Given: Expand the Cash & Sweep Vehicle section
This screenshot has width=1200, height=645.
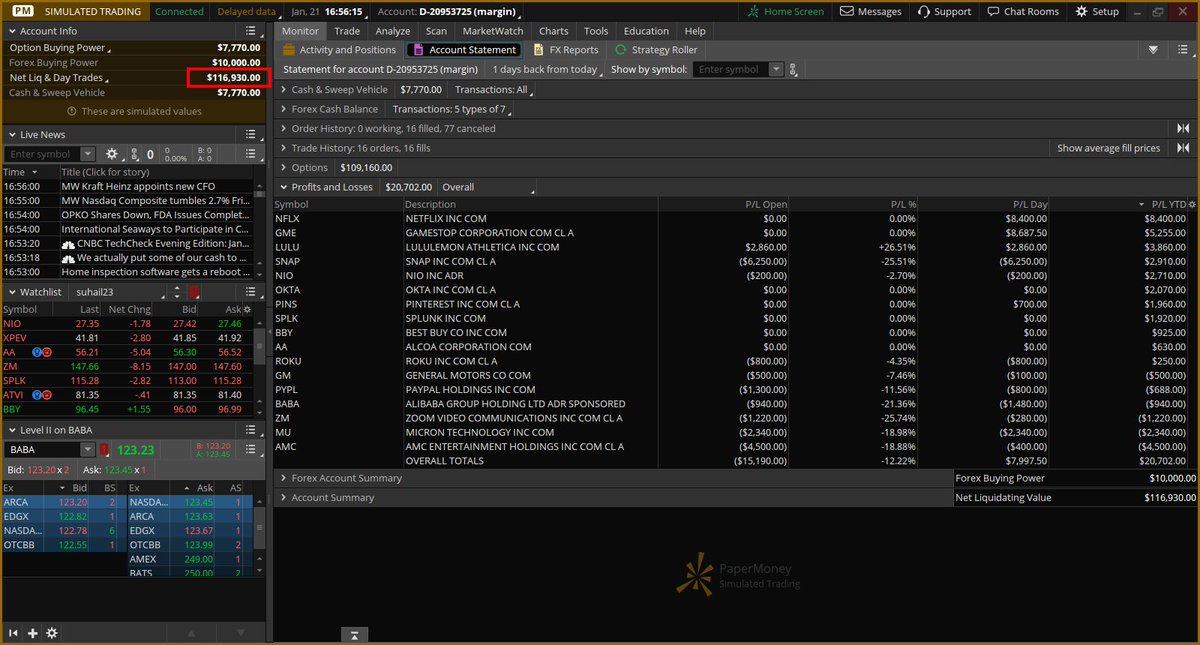Looking at the screenshot, I should 284,89.
